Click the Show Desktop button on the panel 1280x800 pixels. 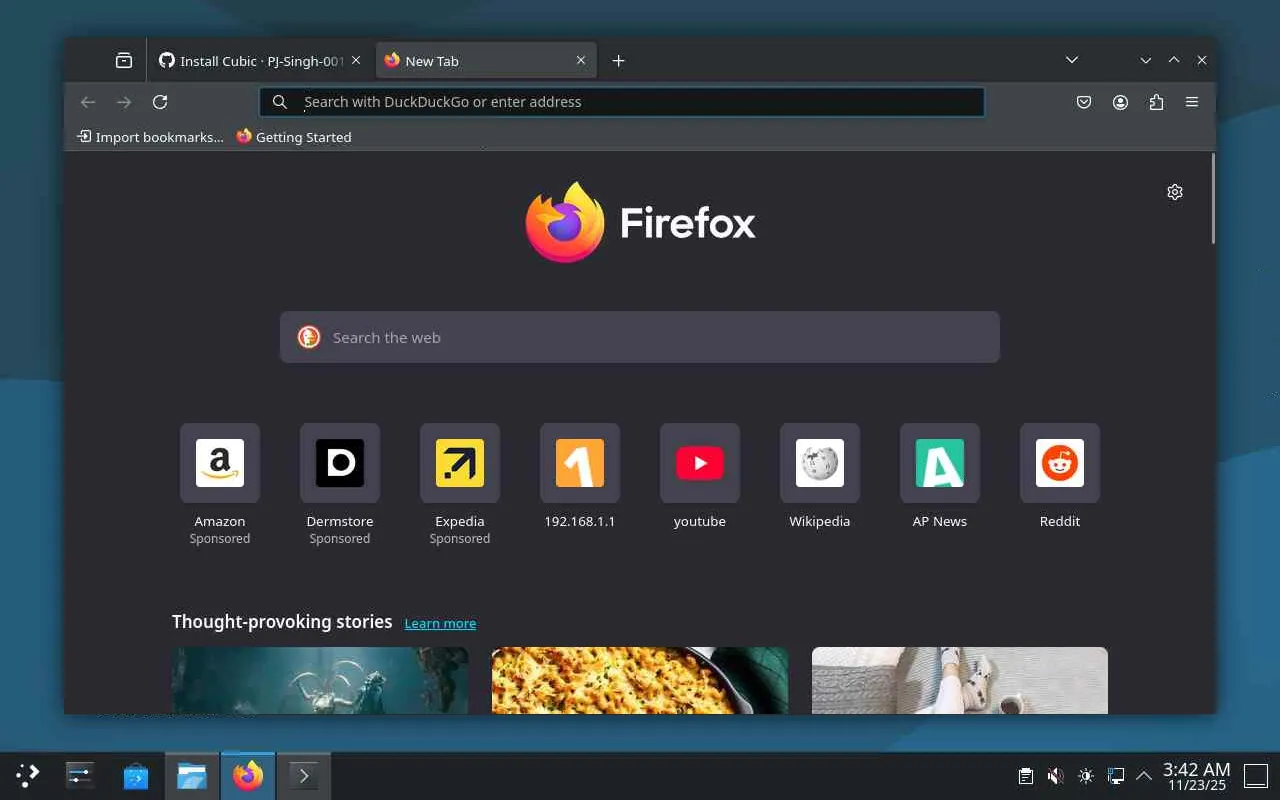(x=1255, y=776)
